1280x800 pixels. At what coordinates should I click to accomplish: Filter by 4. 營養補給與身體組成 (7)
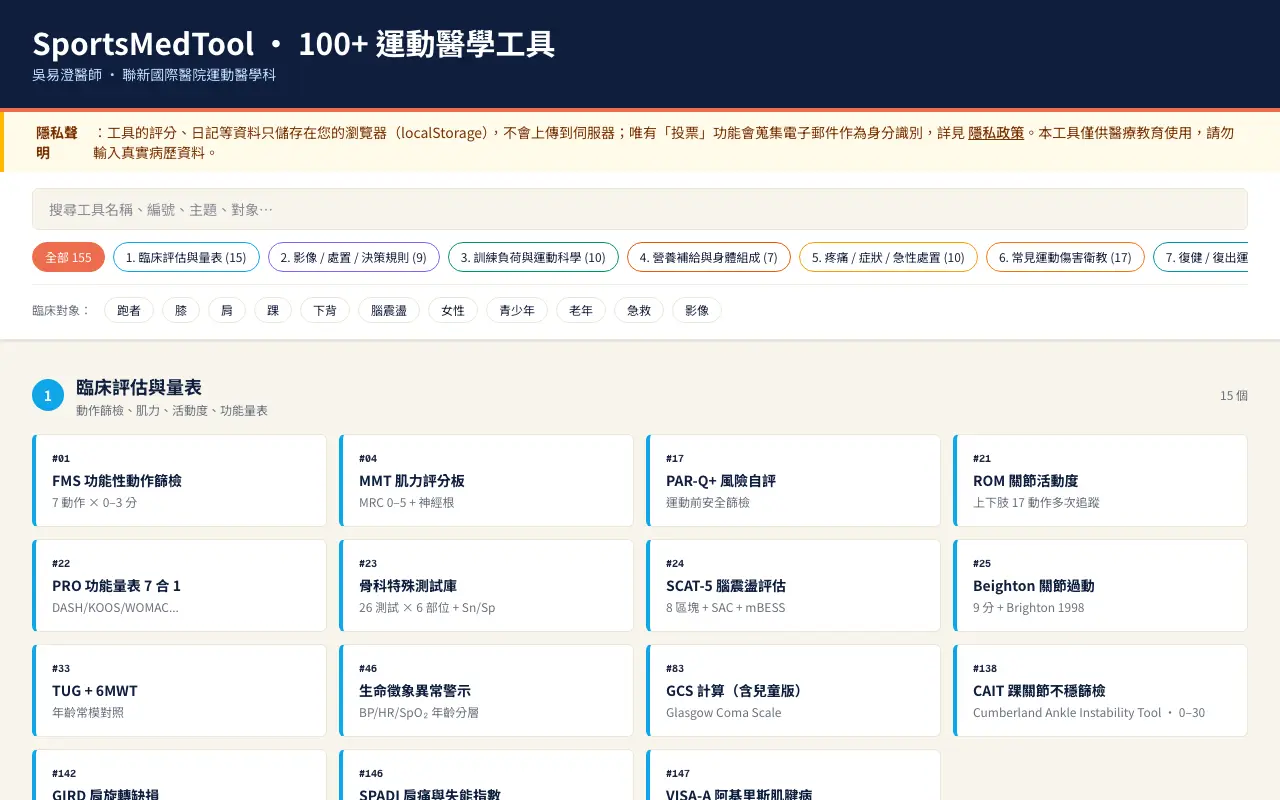[709, 257]
